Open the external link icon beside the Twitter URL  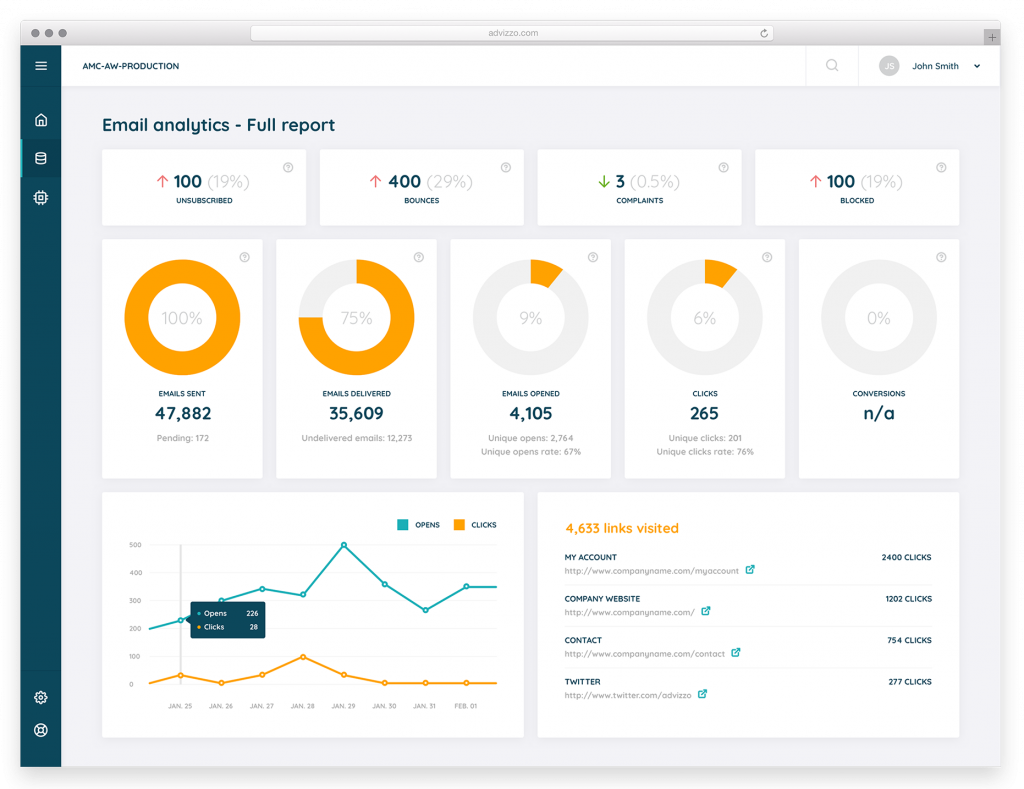click(701, 694)
